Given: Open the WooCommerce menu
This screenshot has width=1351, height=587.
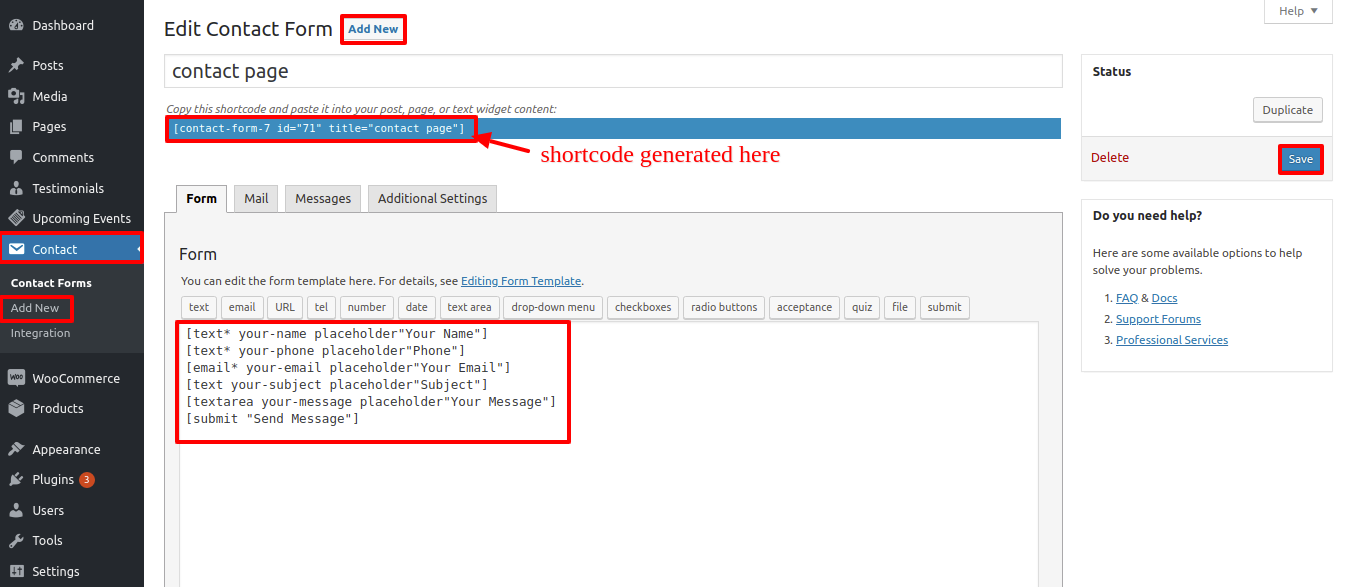Looking at the screenshot, I should 76,378.
